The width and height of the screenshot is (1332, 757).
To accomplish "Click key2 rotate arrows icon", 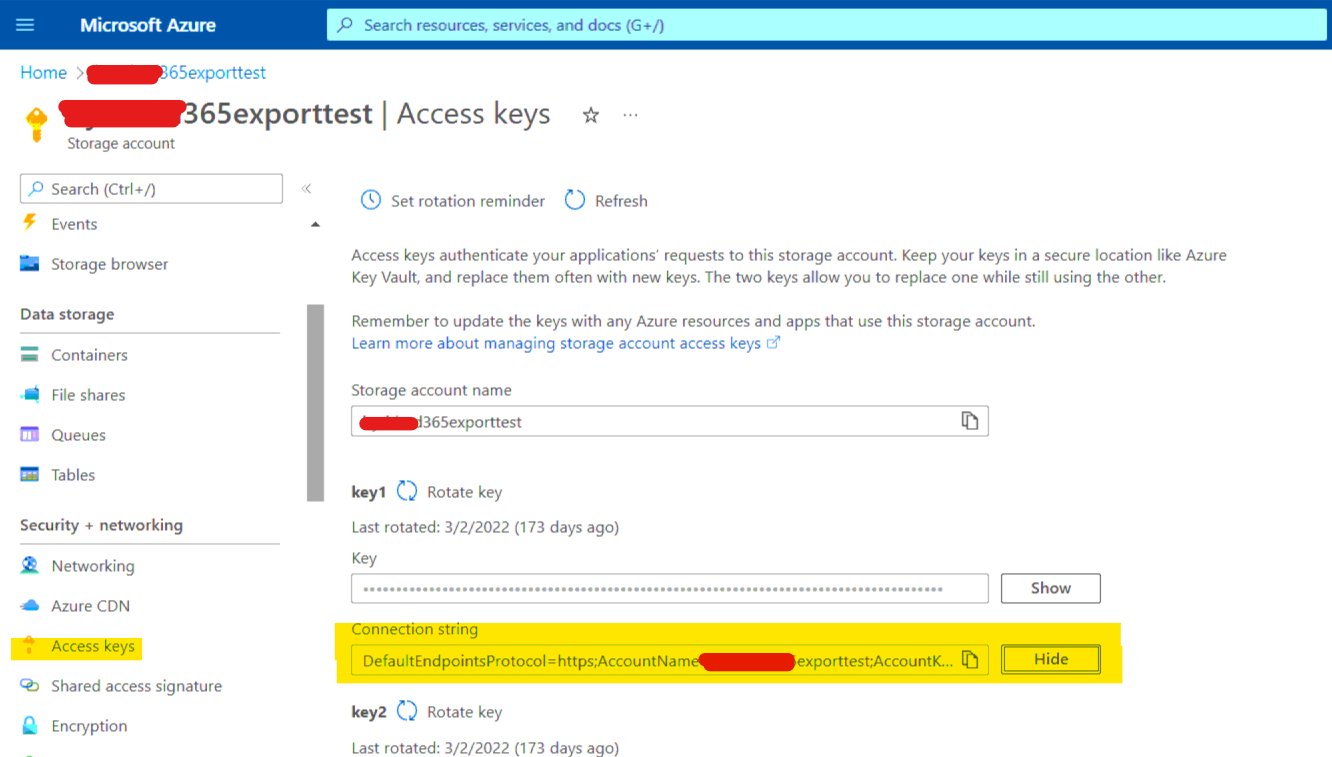I will point(407,711).
